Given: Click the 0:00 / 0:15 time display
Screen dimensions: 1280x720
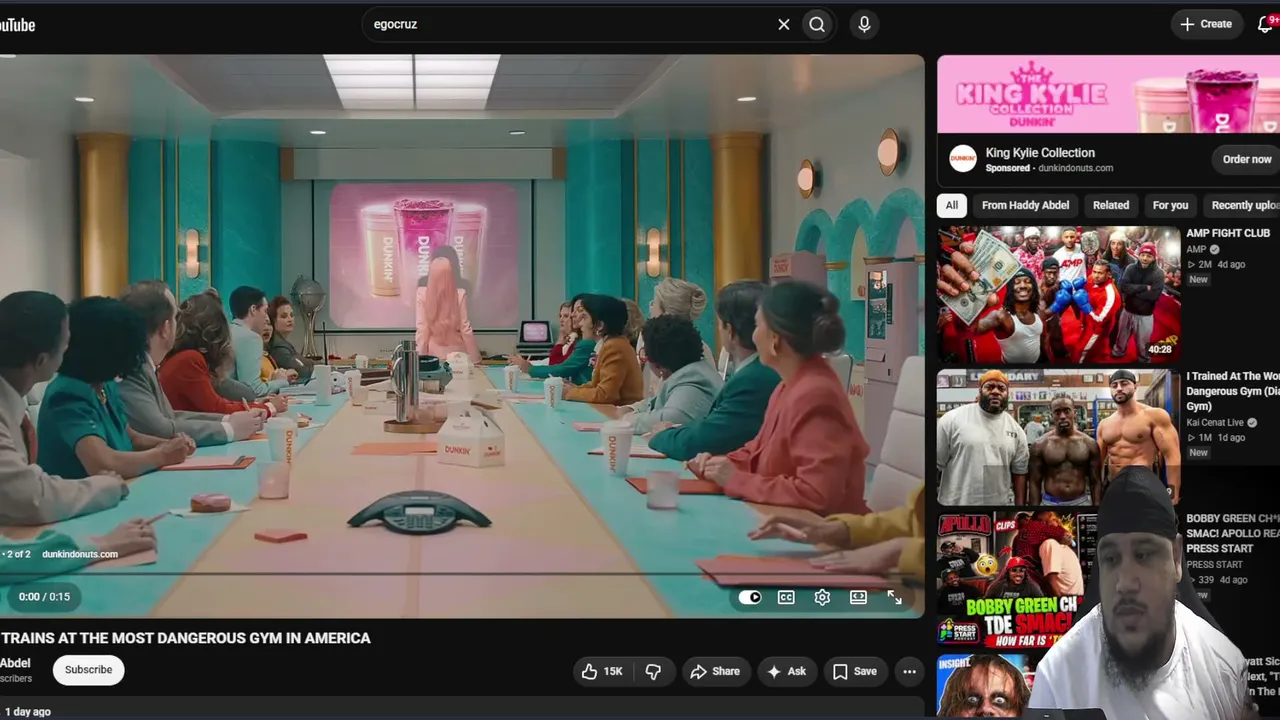Looking at the screenshot, I should pyautogui.click(x=44, y=597).
